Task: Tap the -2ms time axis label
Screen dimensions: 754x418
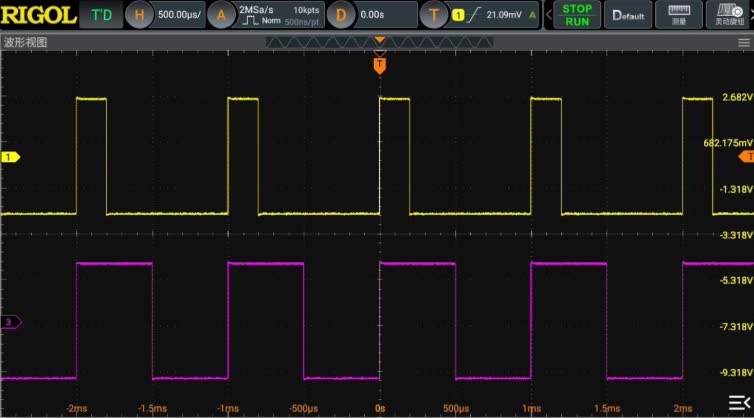Action: pyautogui.click(x=76, y=408)
